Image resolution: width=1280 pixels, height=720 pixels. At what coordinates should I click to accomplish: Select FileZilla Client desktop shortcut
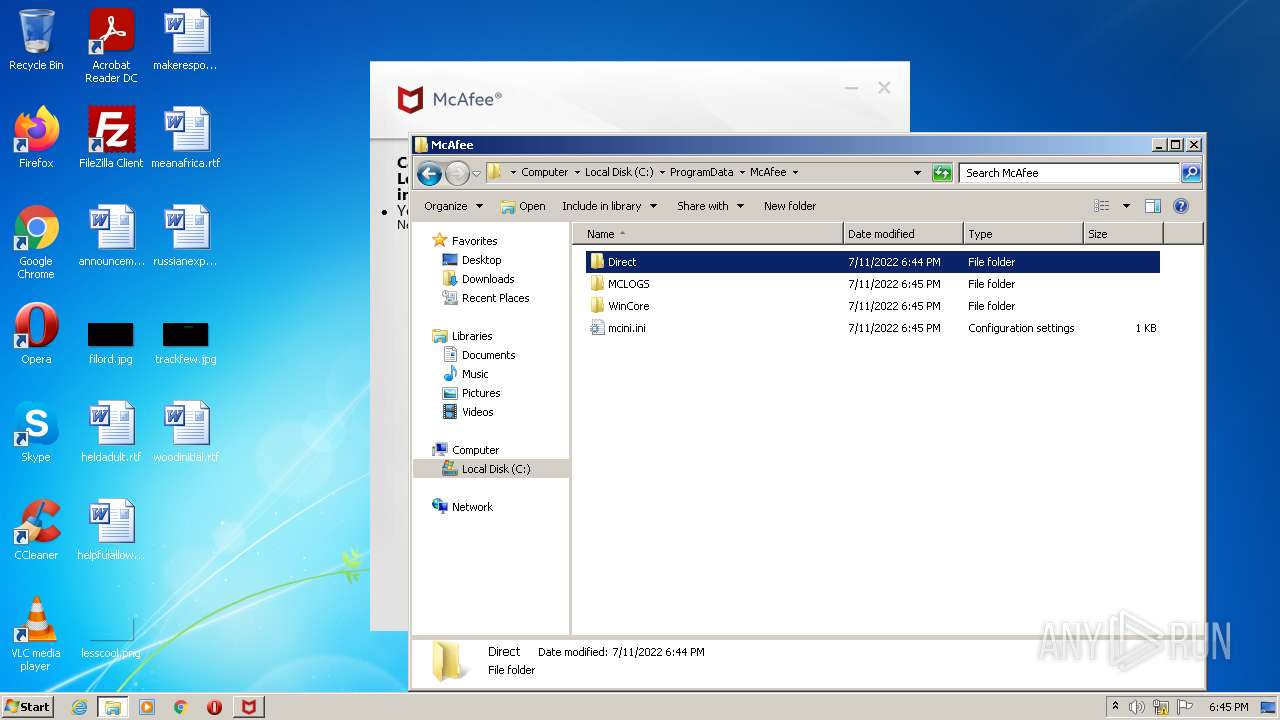111,138
